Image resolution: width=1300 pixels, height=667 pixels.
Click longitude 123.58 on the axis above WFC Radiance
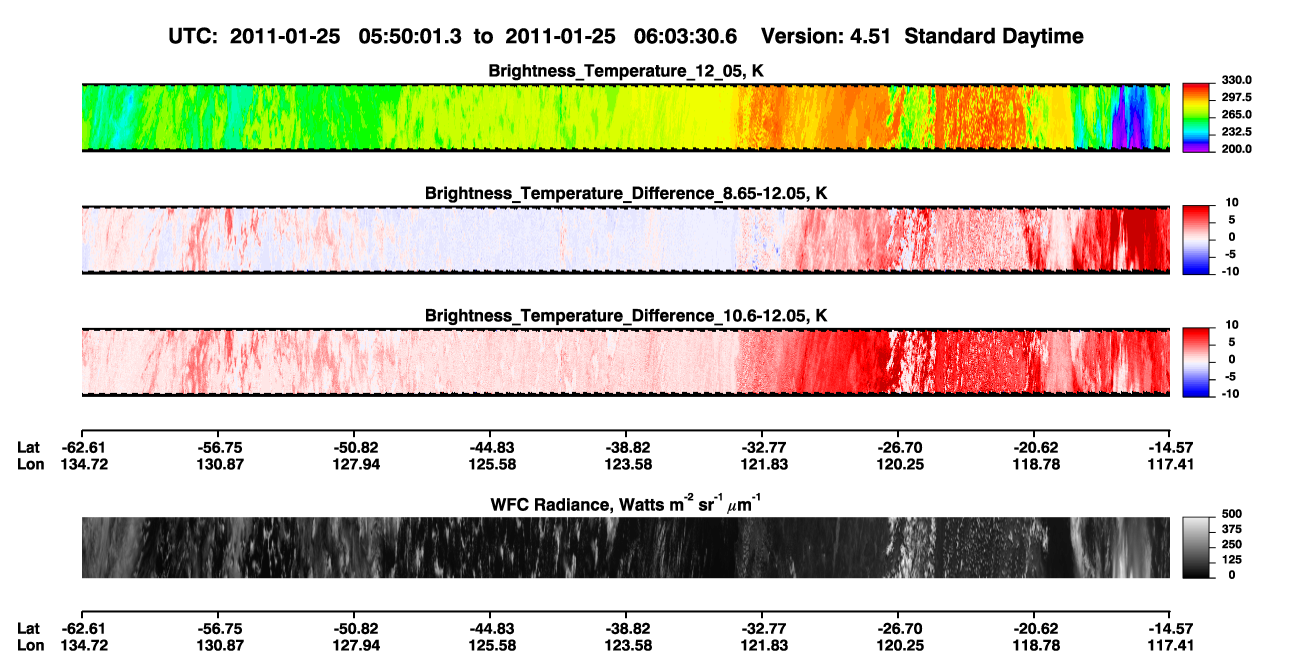[x=626, y=463]
